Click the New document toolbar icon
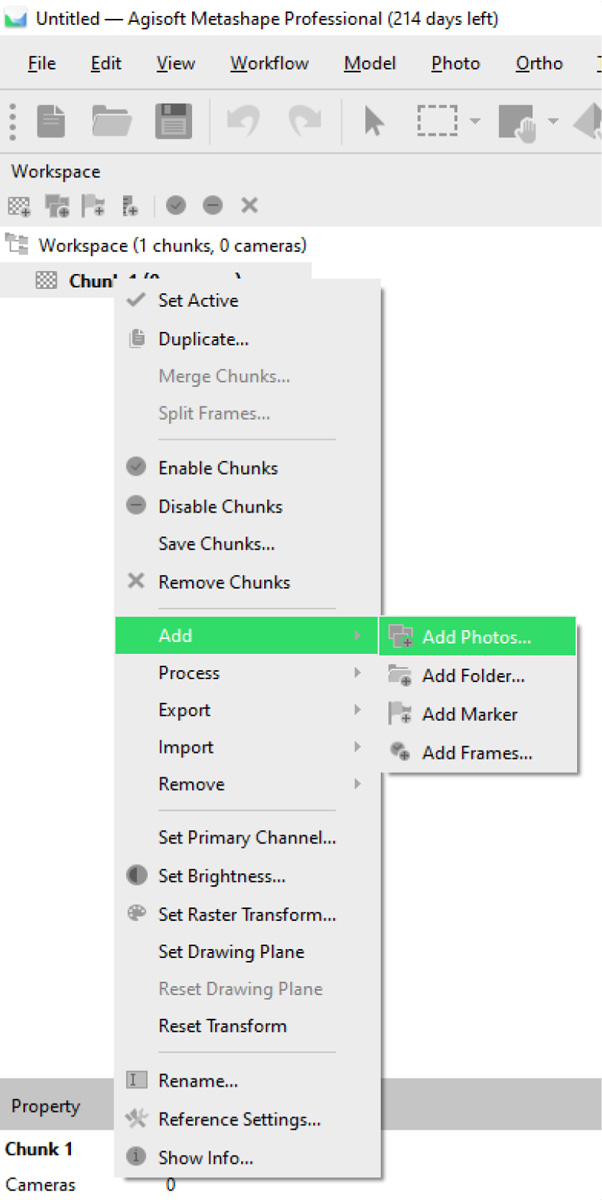The width and height of the screenshot is (602, 1200). coord(51,122)
